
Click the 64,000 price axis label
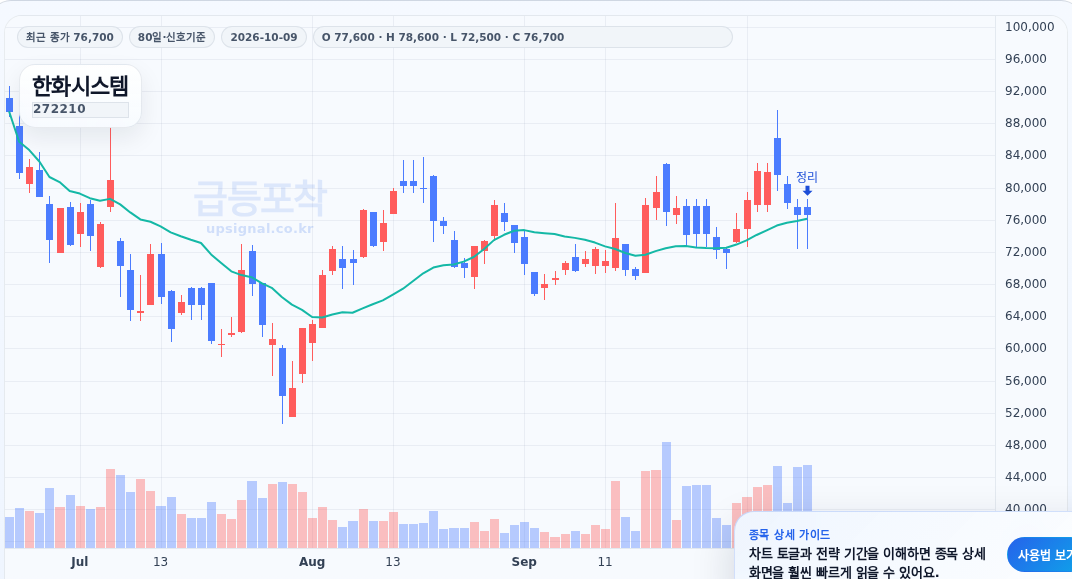(1026, 316)
